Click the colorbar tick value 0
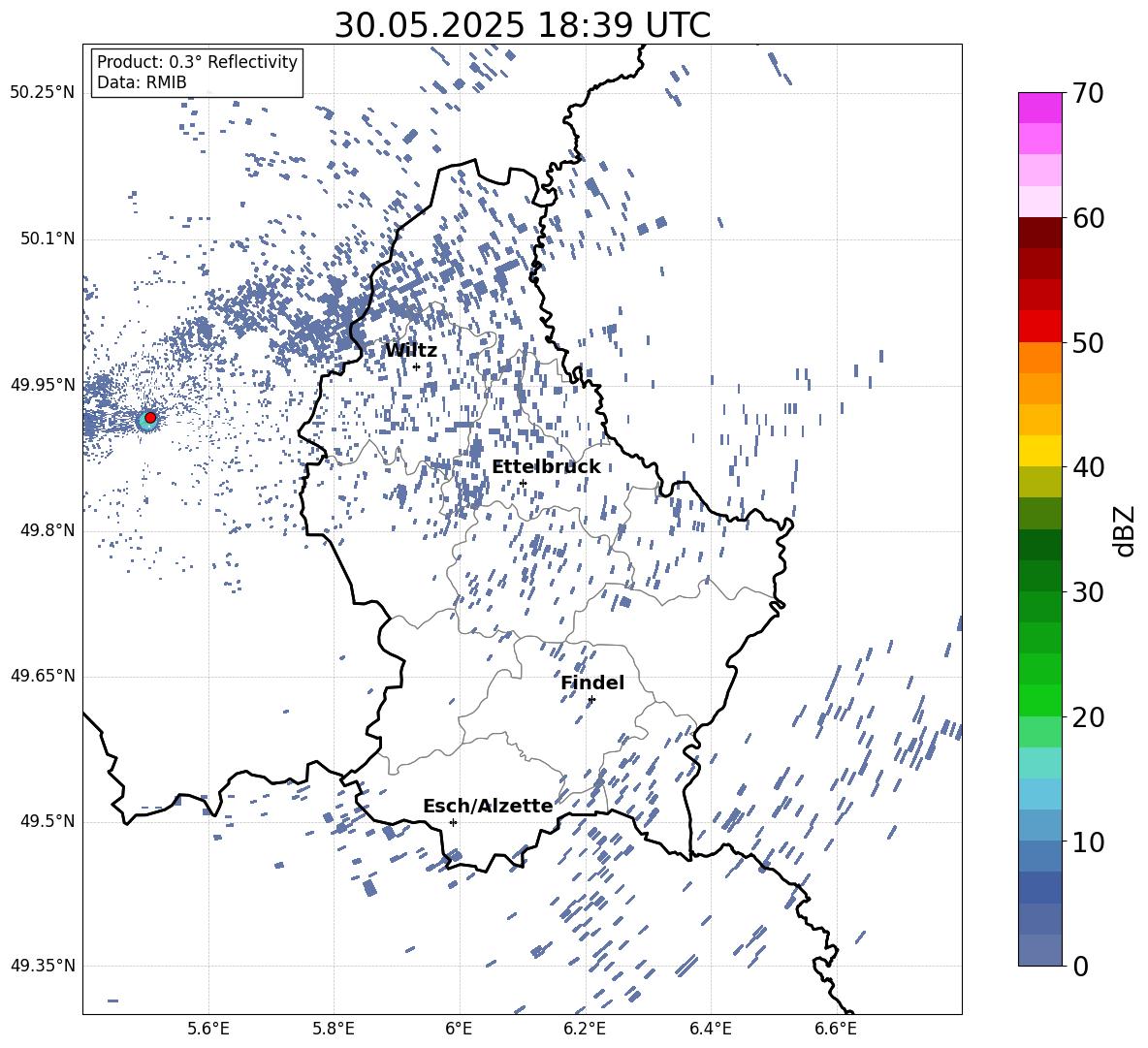Viewport: 1148px width, 1048px height. click(x=1080, y=966)
